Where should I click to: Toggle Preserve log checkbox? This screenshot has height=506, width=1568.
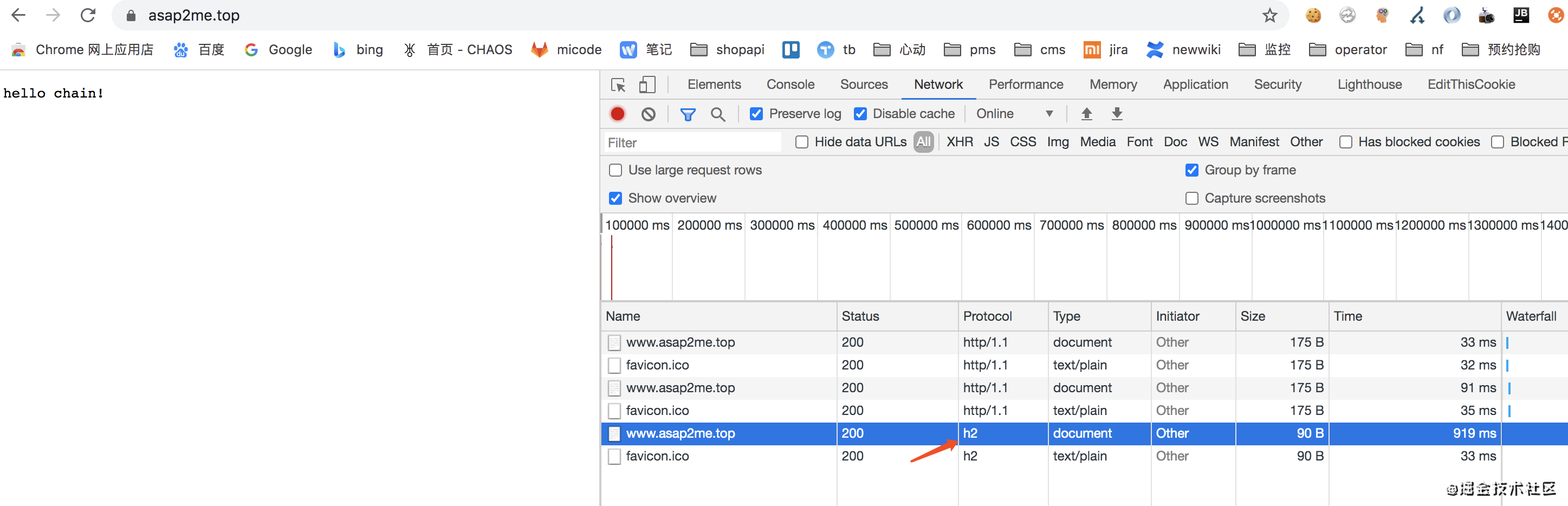click(x=756, y=114)
